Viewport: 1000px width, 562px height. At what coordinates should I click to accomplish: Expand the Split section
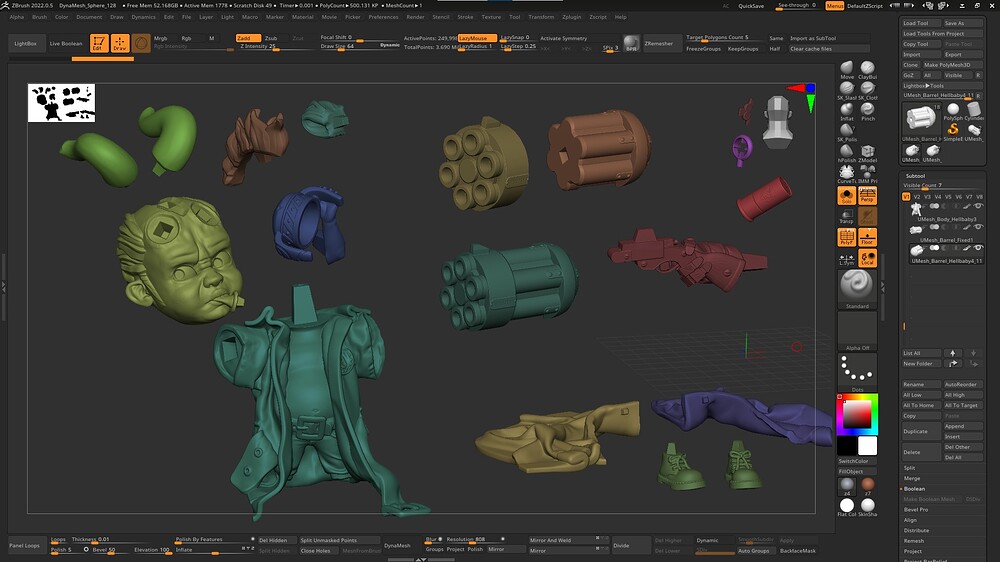pos(909,468)
